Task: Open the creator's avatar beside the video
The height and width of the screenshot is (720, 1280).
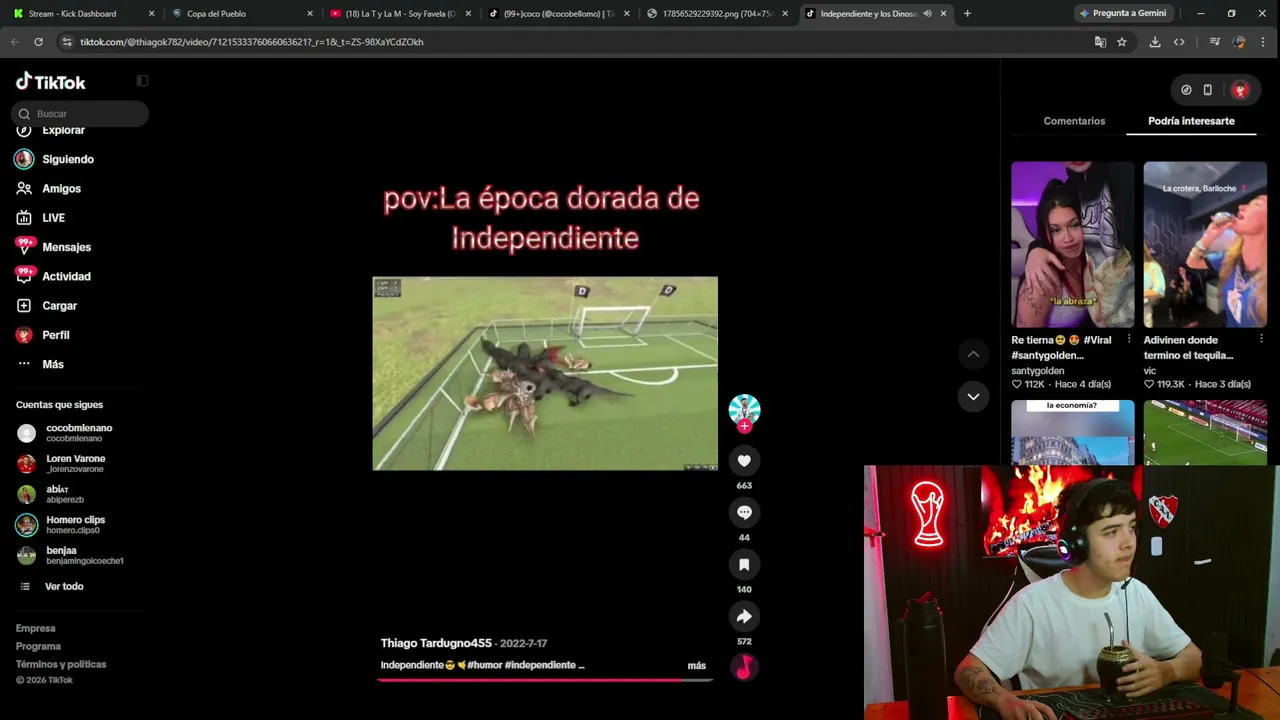Action: pyautogui.click(x=744, y=409)
